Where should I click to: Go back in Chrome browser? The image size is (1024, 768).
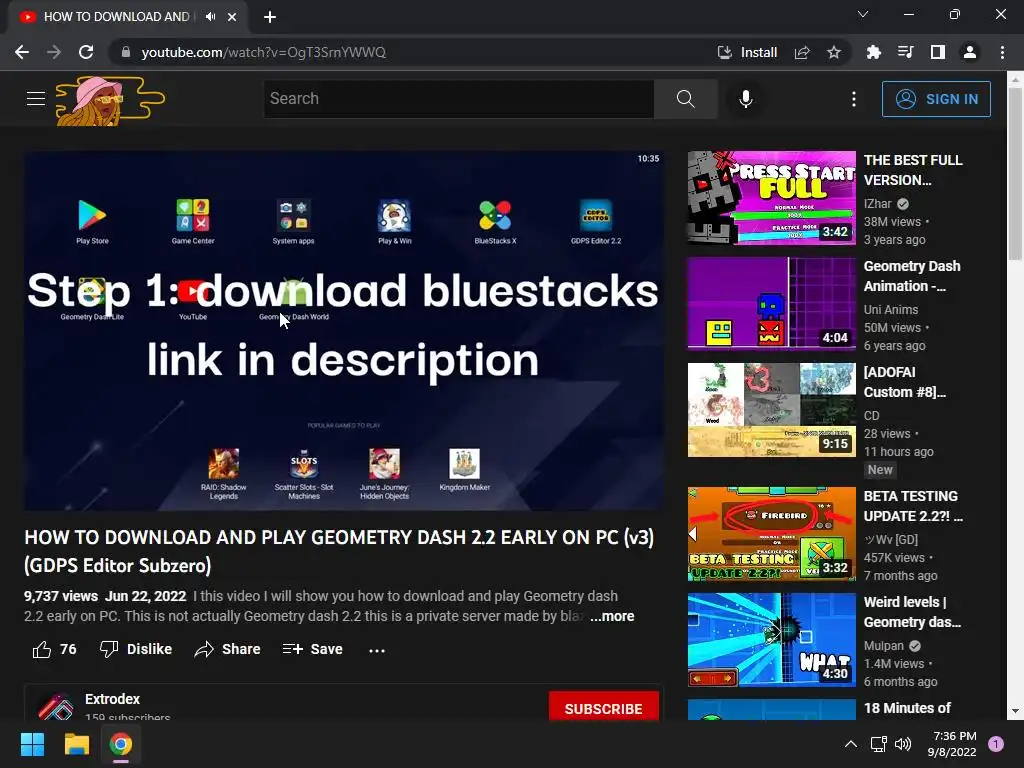[x=22, y=52]
